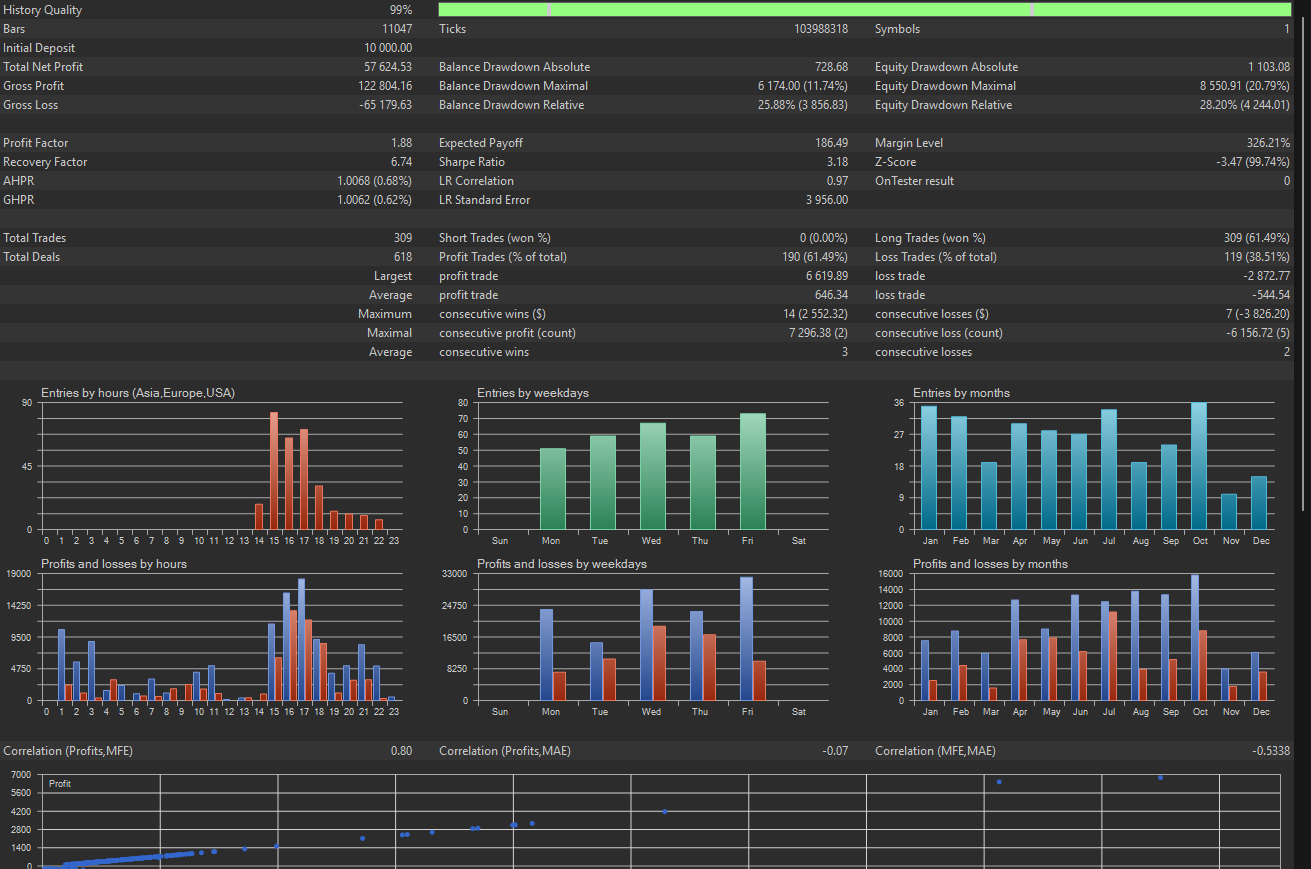This screenshot has height=869, width=1311.
Task: Select the Total Net Profit value 57 624.53
Action: pyautogui.click(x=387, y=67)
